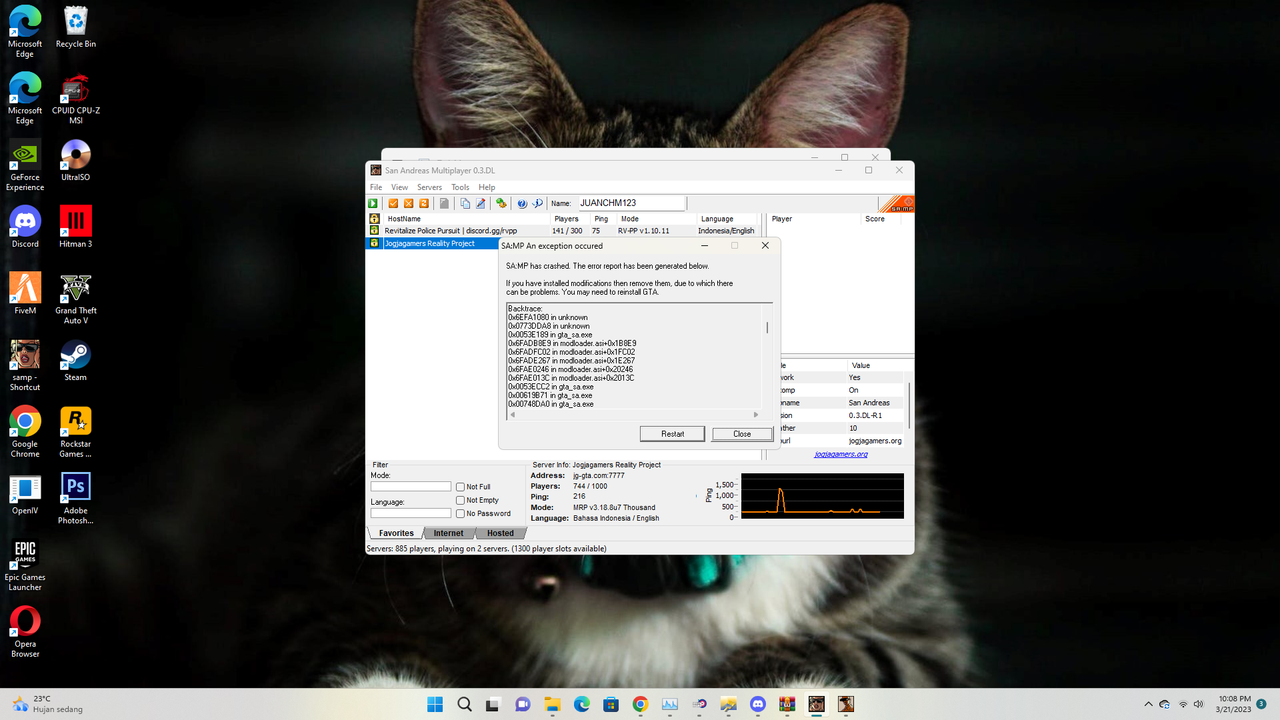Open Grand Theft Auto V desktop icon
Screen dimensions: 1280x720
click(x=76, y=299)
